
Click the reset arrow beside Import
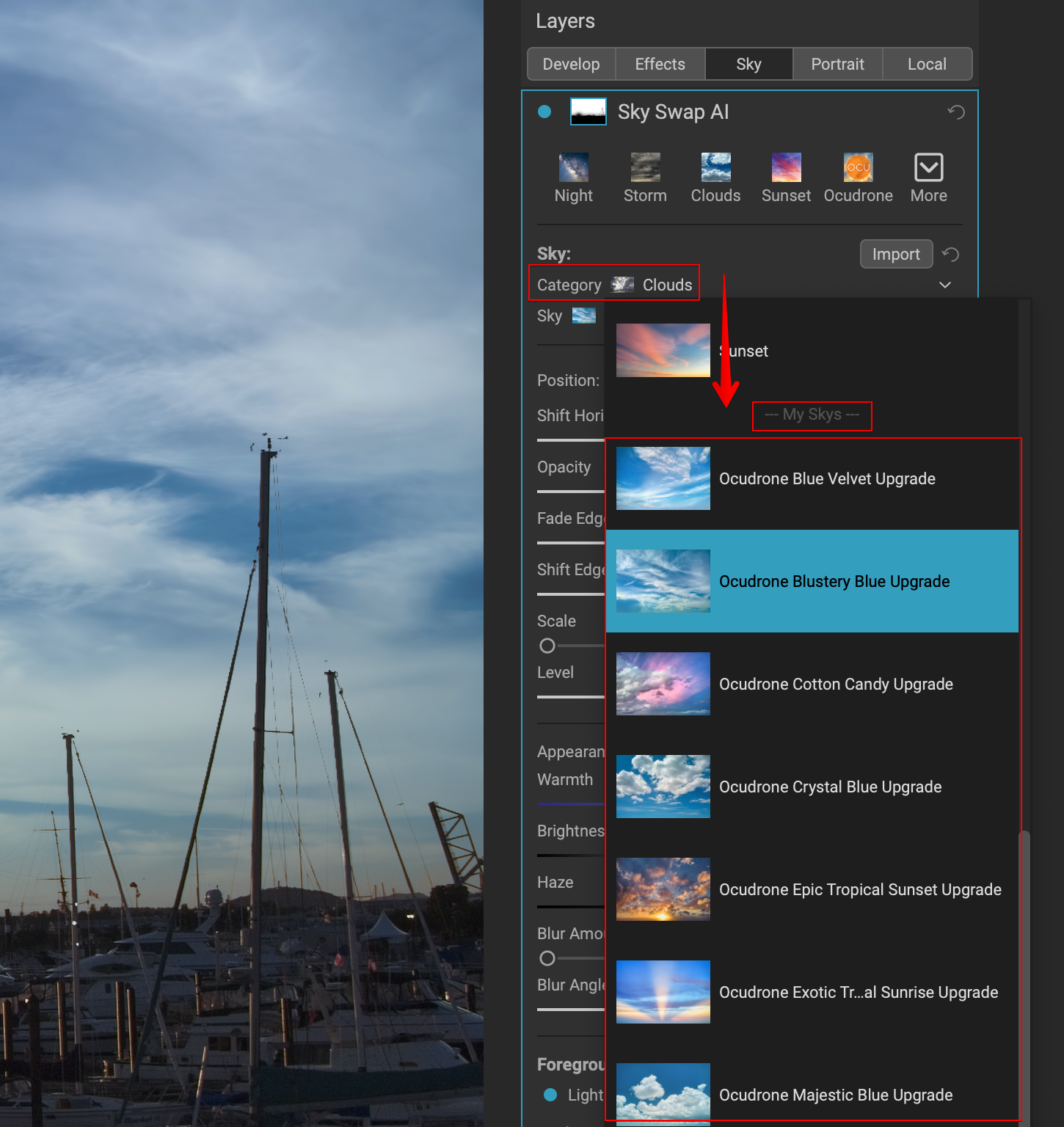tap(950, 255)
